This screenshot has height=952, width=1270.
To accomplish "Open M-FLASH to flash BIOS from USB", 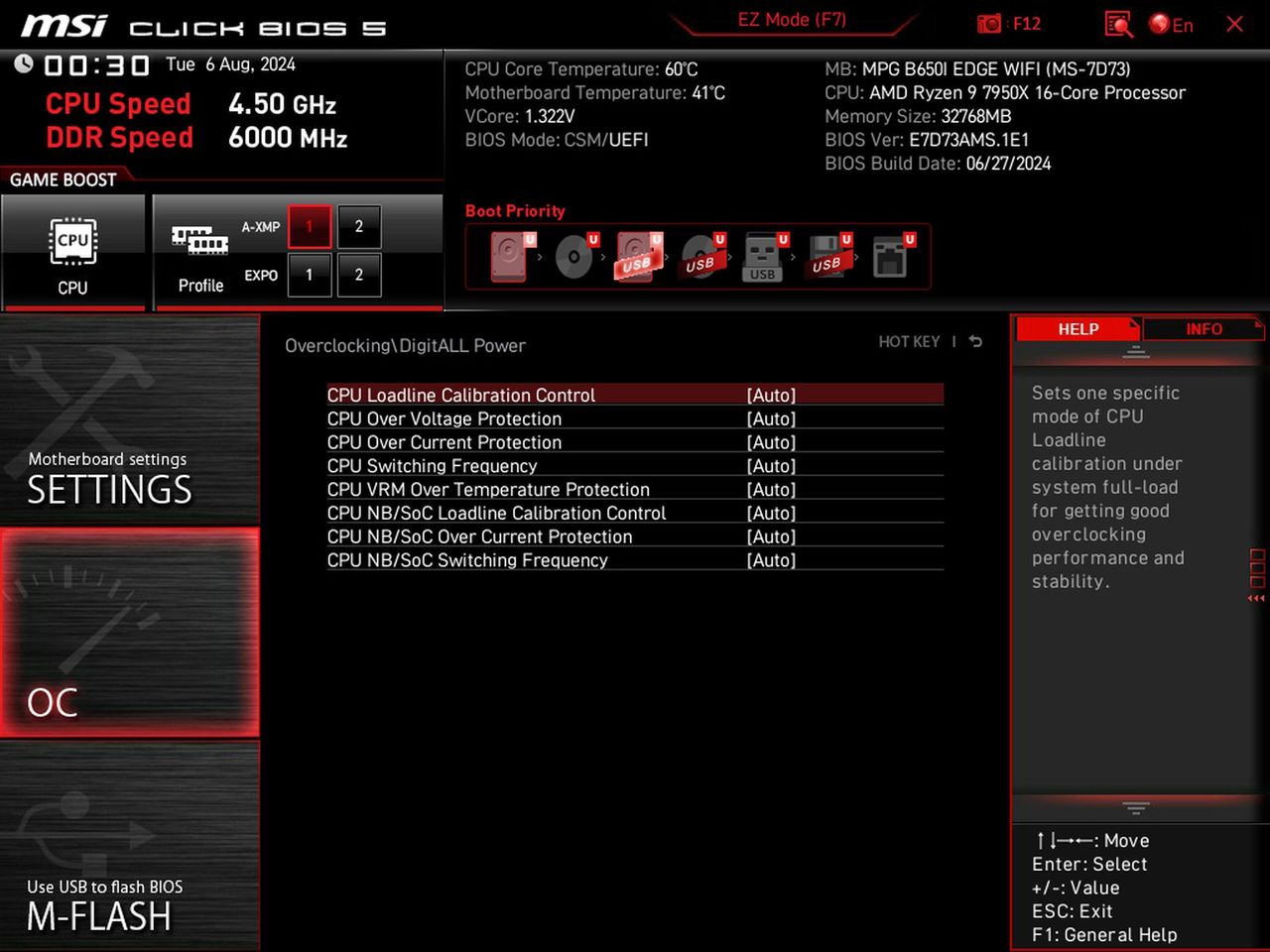I will click(x=130, y=846).
